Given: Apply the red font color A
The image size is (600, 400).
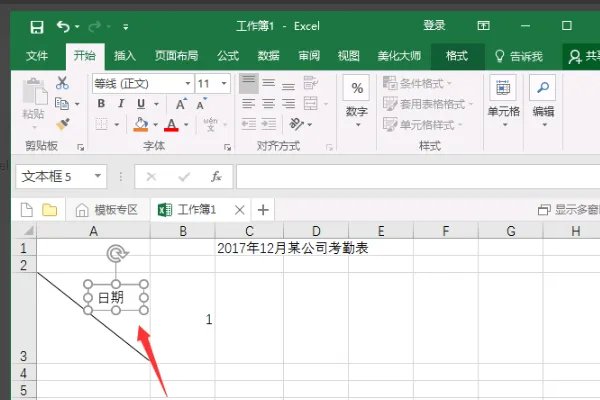Looking at the screenshot, I should 171,124.
